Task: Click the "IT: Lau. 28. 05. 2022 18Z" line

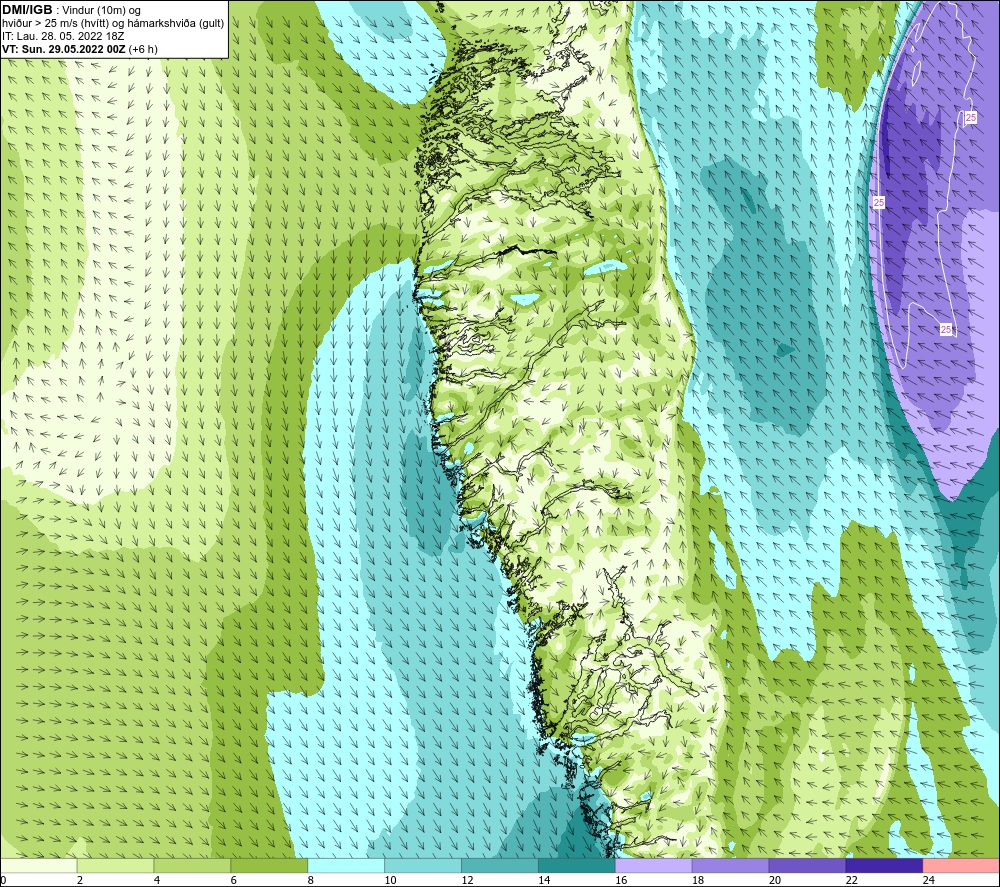Action: [x=62, y=36]
